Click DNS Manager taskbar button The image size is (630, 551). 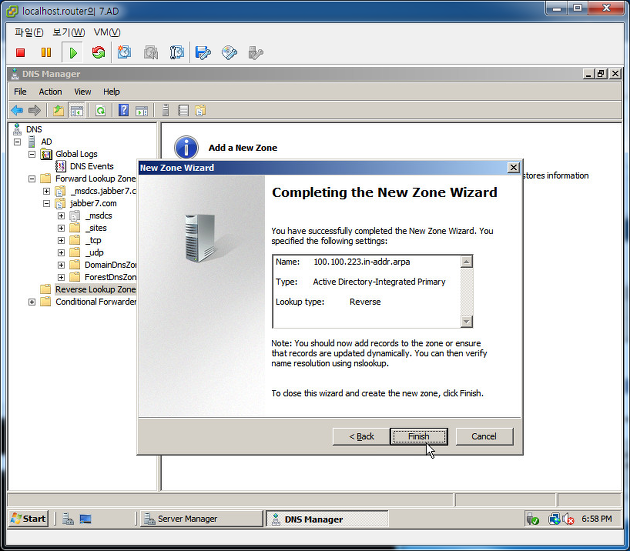click(x=327, y=519)
